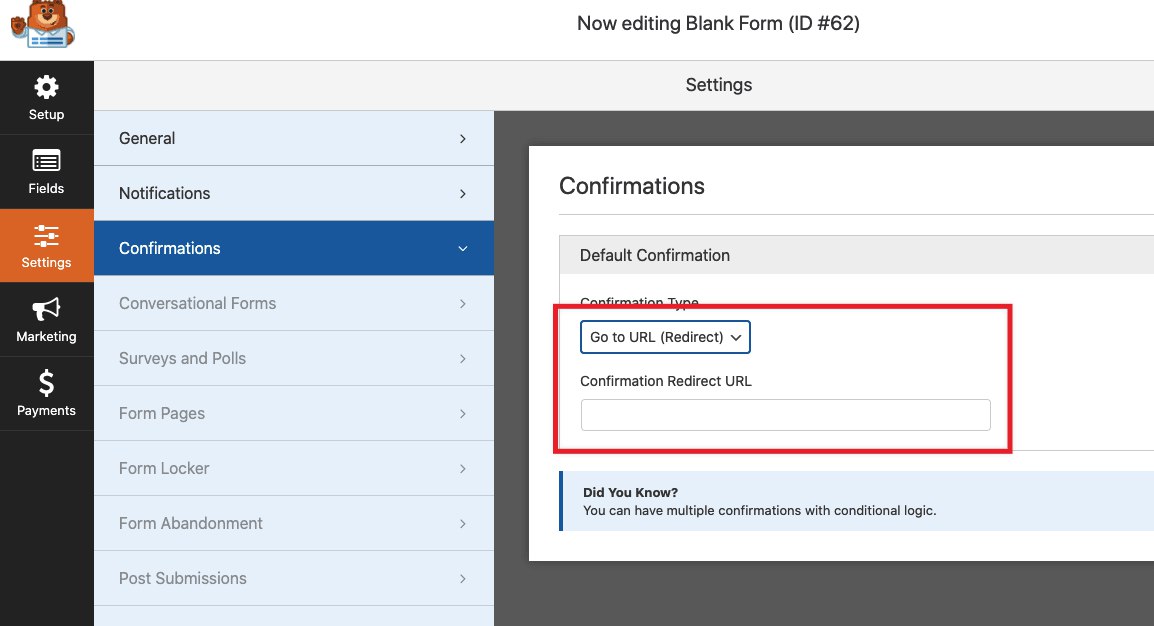This screenshot has width=1154, height=626.
Task: Select Form Abandonment menu item
Action: pyautogui.click(x=191, y=523)
